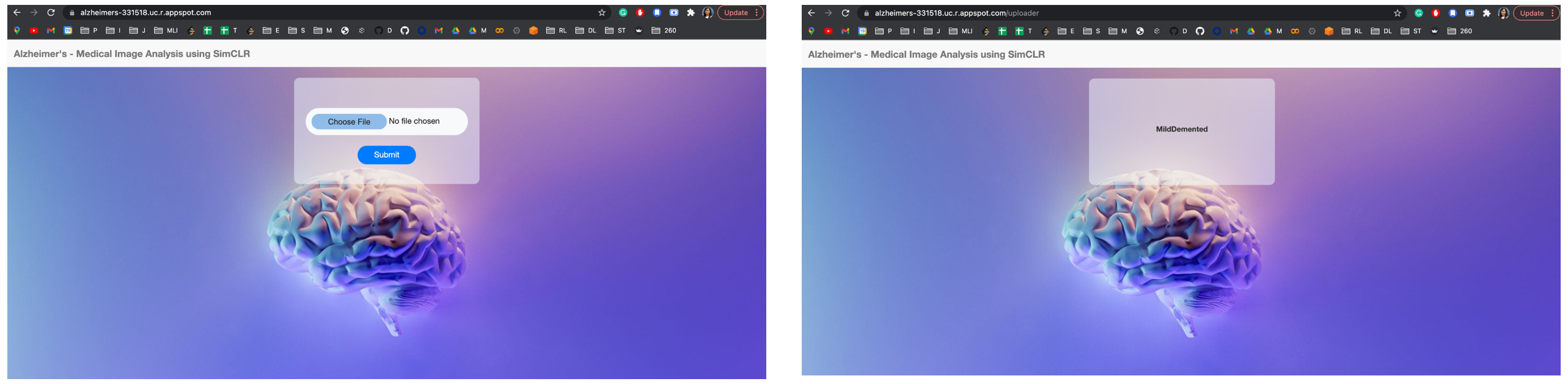The height and width of the screenshot is (384, 1568).
Task: Open the GitHub bookmark labeled D in the left window
Action: (x=384, y=31)
